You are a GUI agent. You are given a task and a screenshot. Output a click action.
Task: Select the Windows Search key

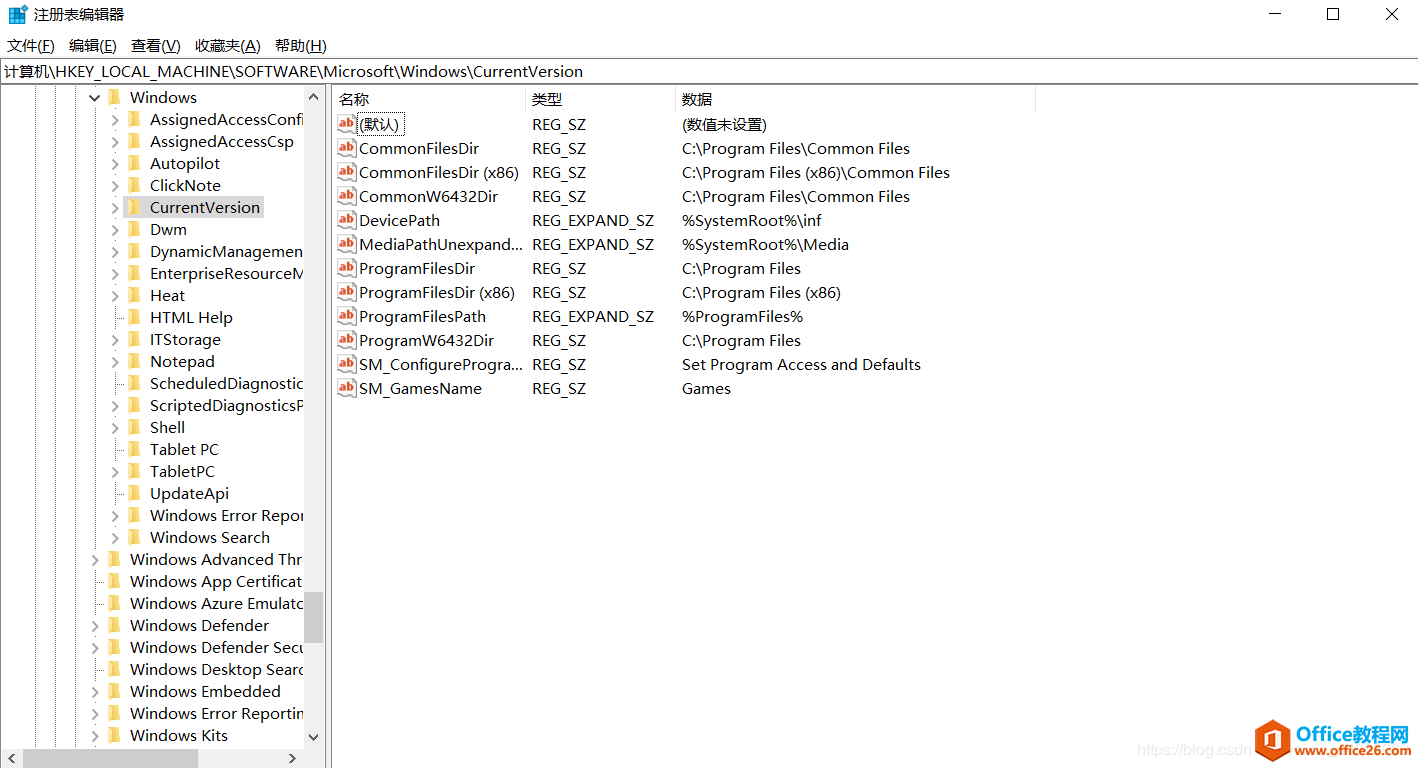pos(210,537)
